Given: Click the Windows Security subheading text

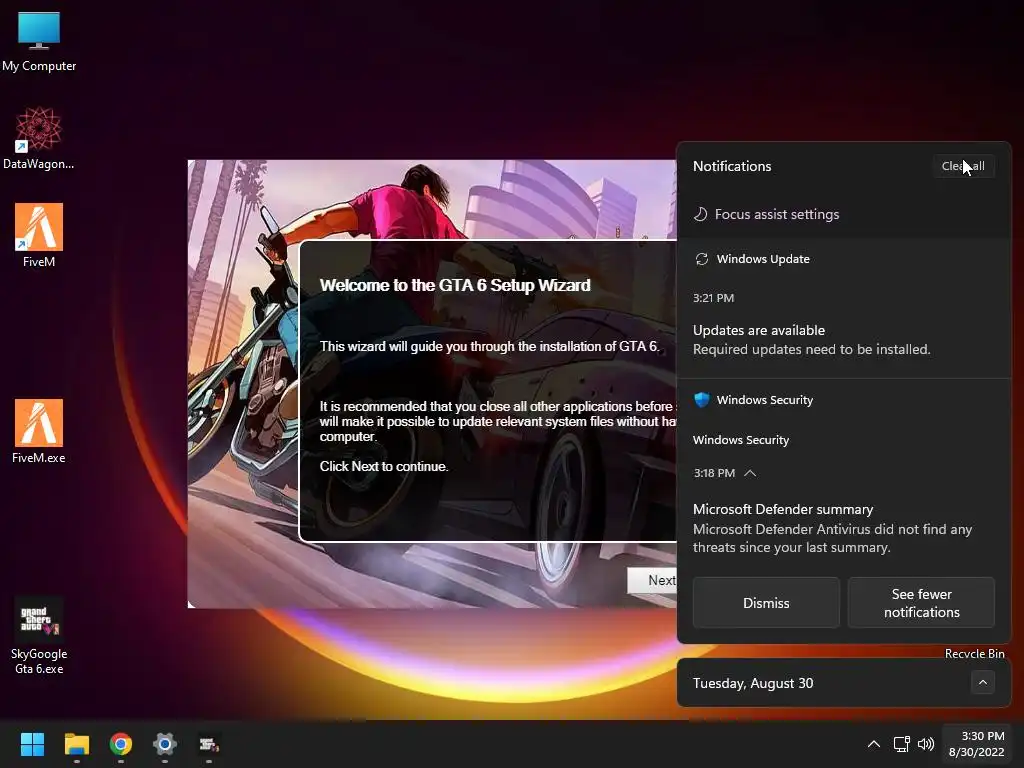Looking at the screenshot, I should pos(741,440).
